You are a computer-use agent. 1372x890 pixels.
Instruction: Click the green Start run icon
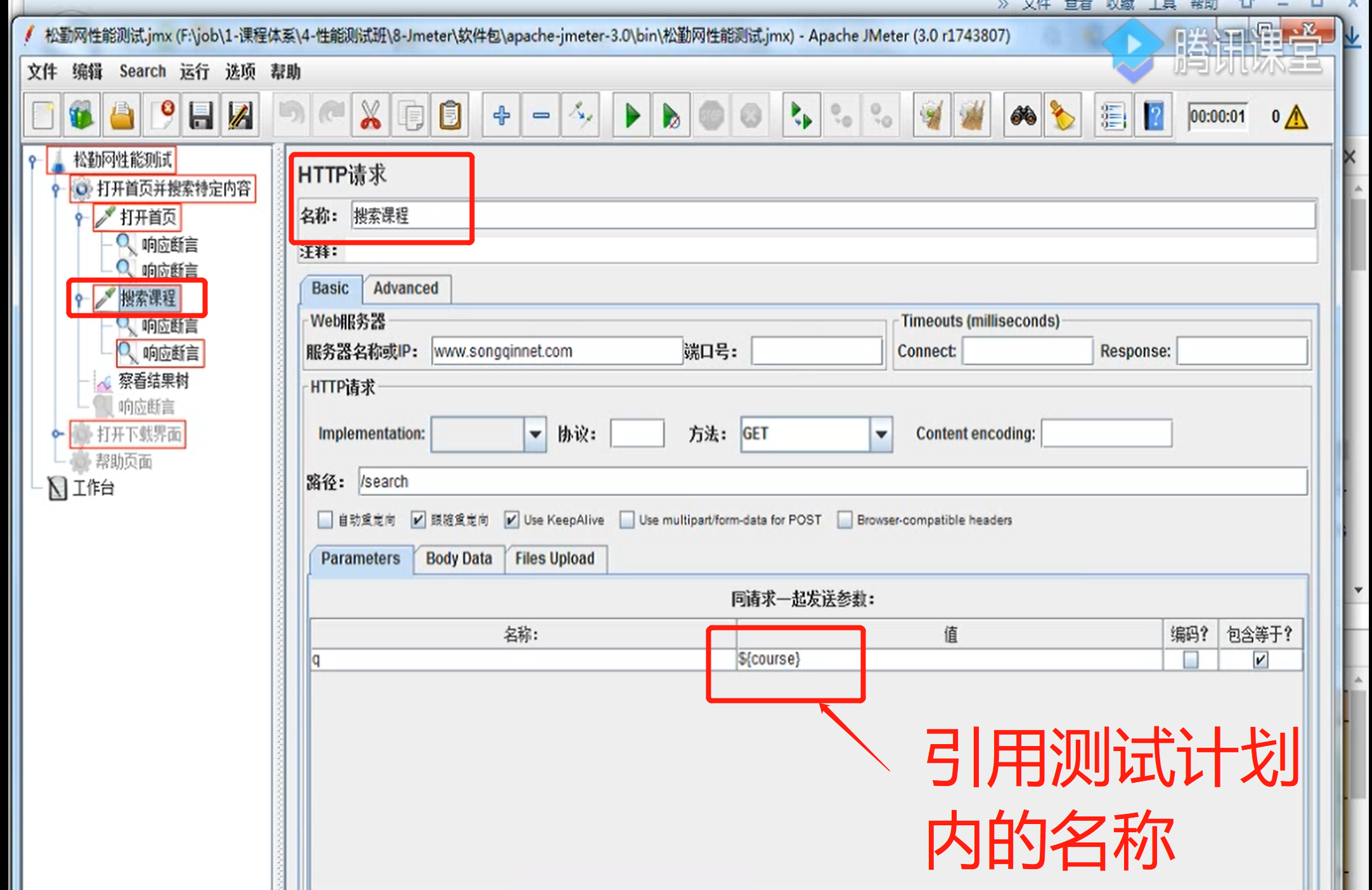(x=631, y=116)
